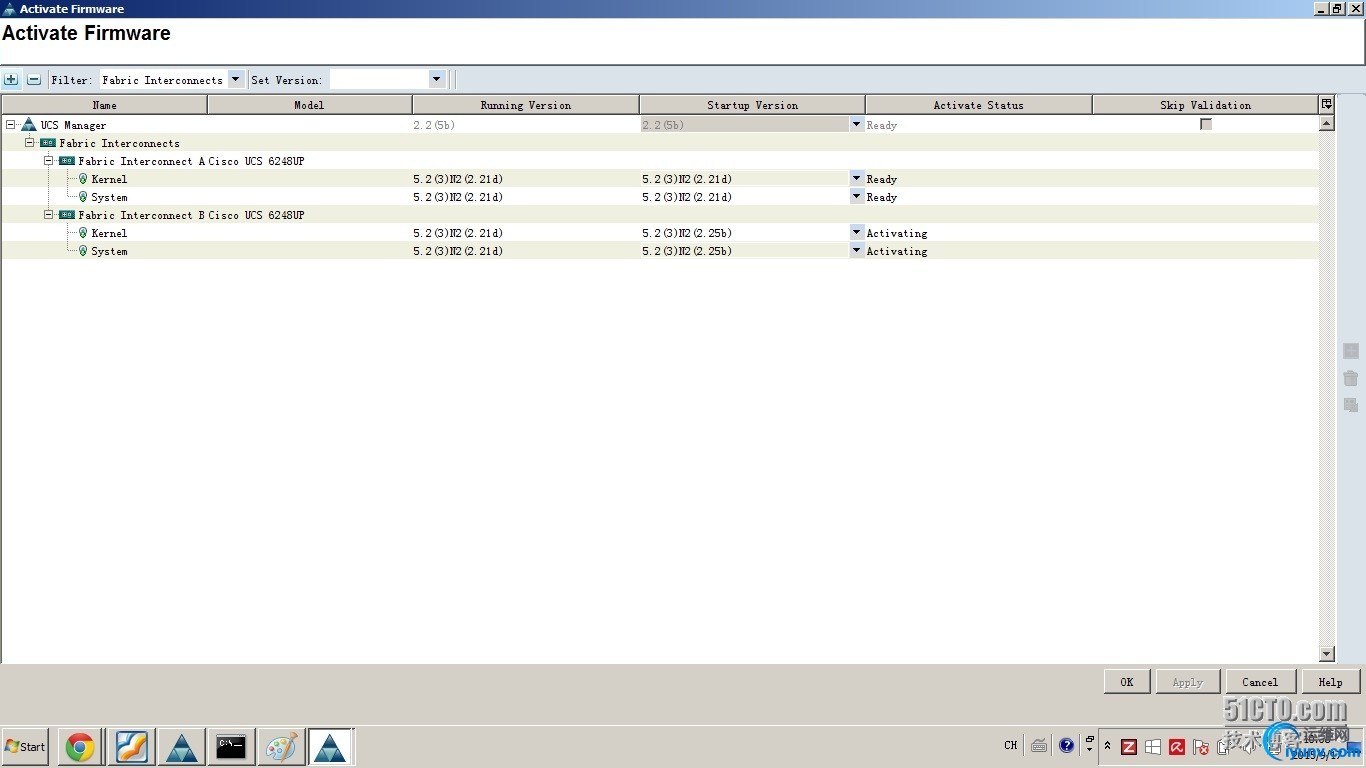Click the Activate Status column header
This screenshot has width=1366, height=768.
978,104
